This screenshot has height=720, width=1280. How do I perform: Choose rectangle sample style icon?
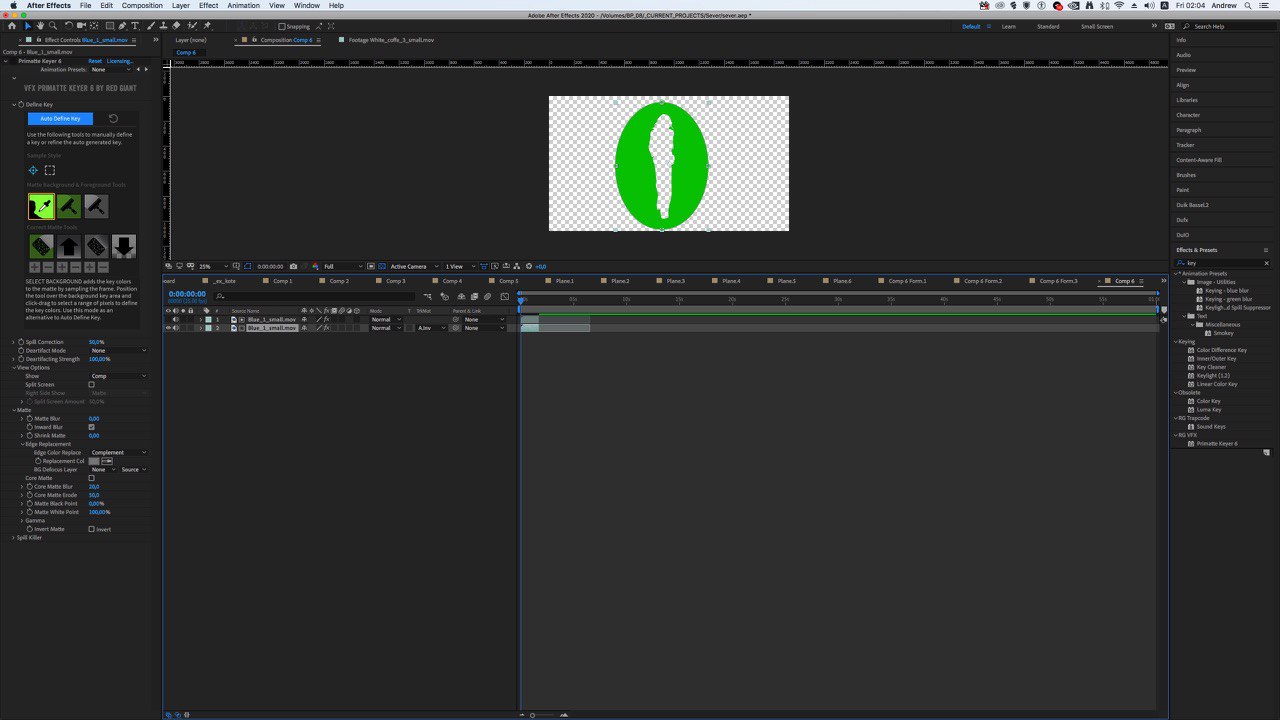pyautogui.click(x=50, y=170)
